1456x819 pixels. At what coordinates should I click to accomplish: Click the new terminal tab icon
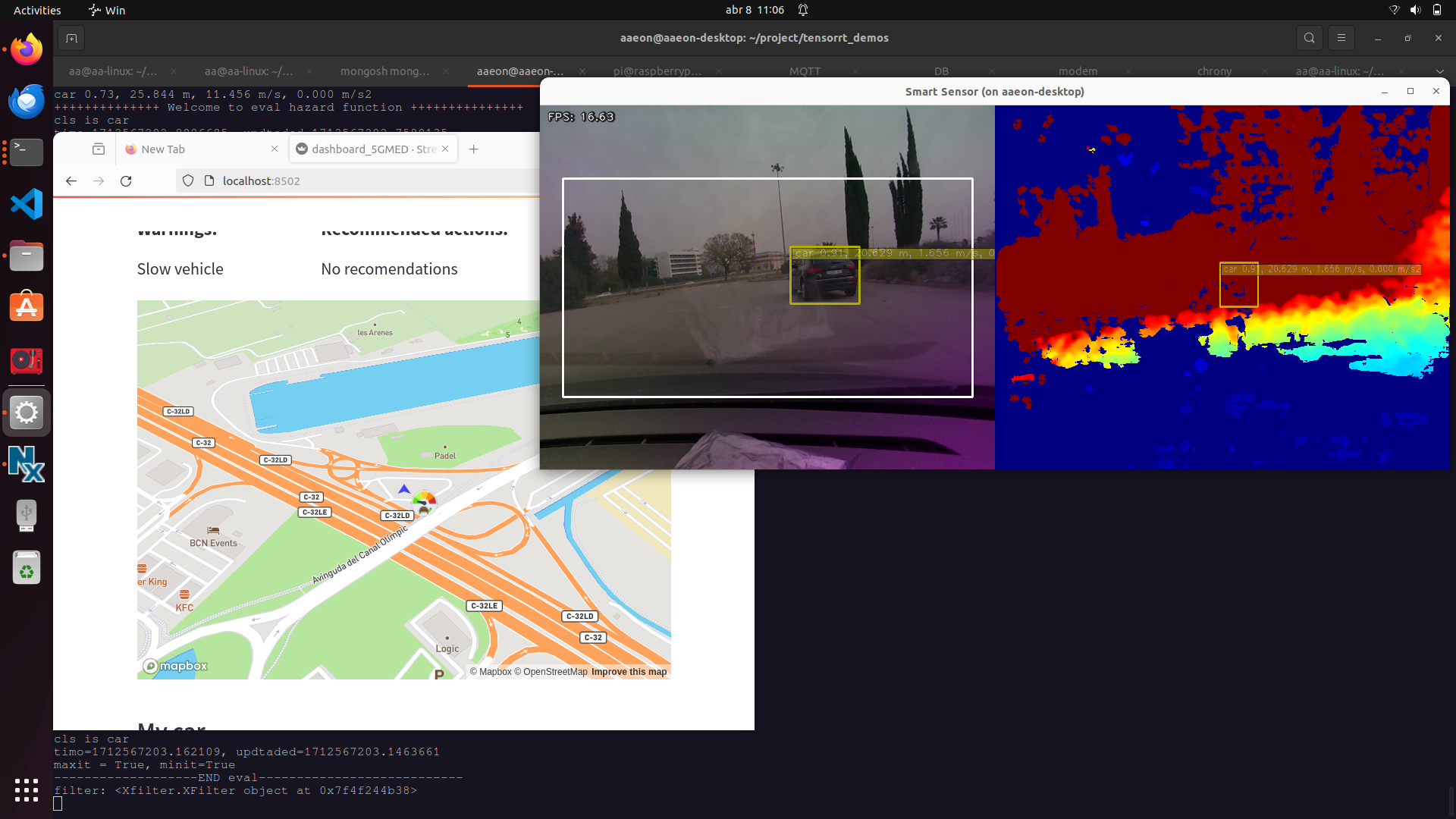[71, 38]
